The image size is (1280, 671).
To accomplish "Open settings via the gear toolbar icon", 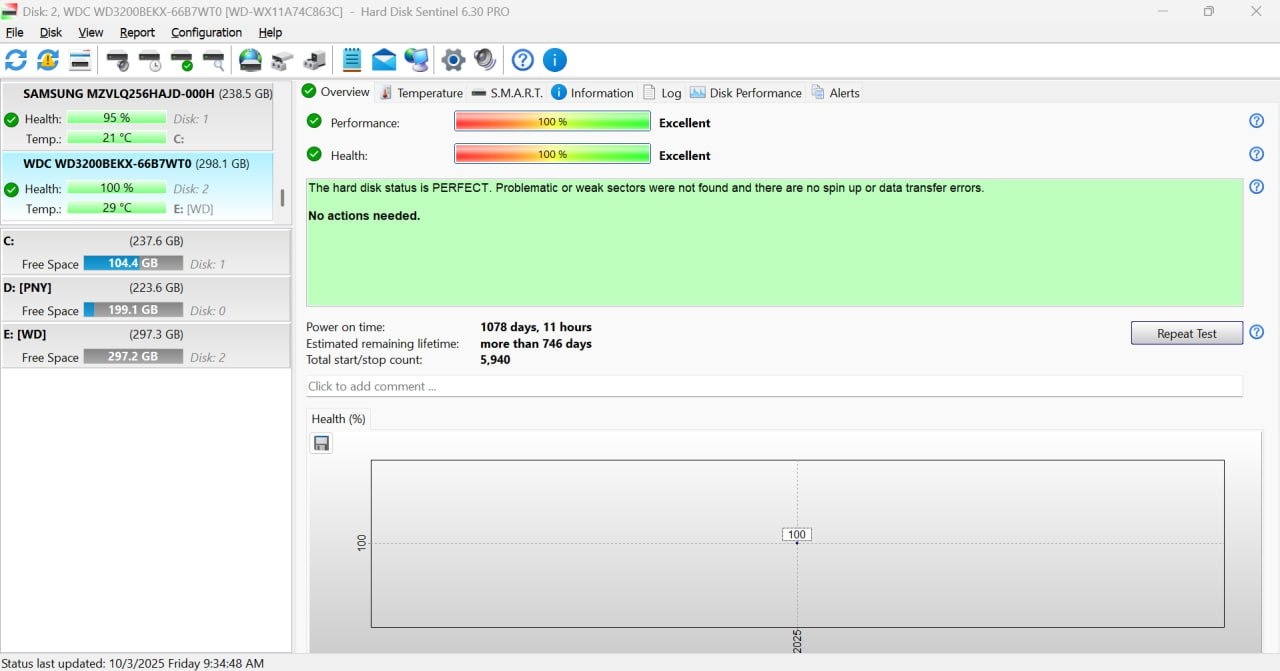I will click(453, 60).
